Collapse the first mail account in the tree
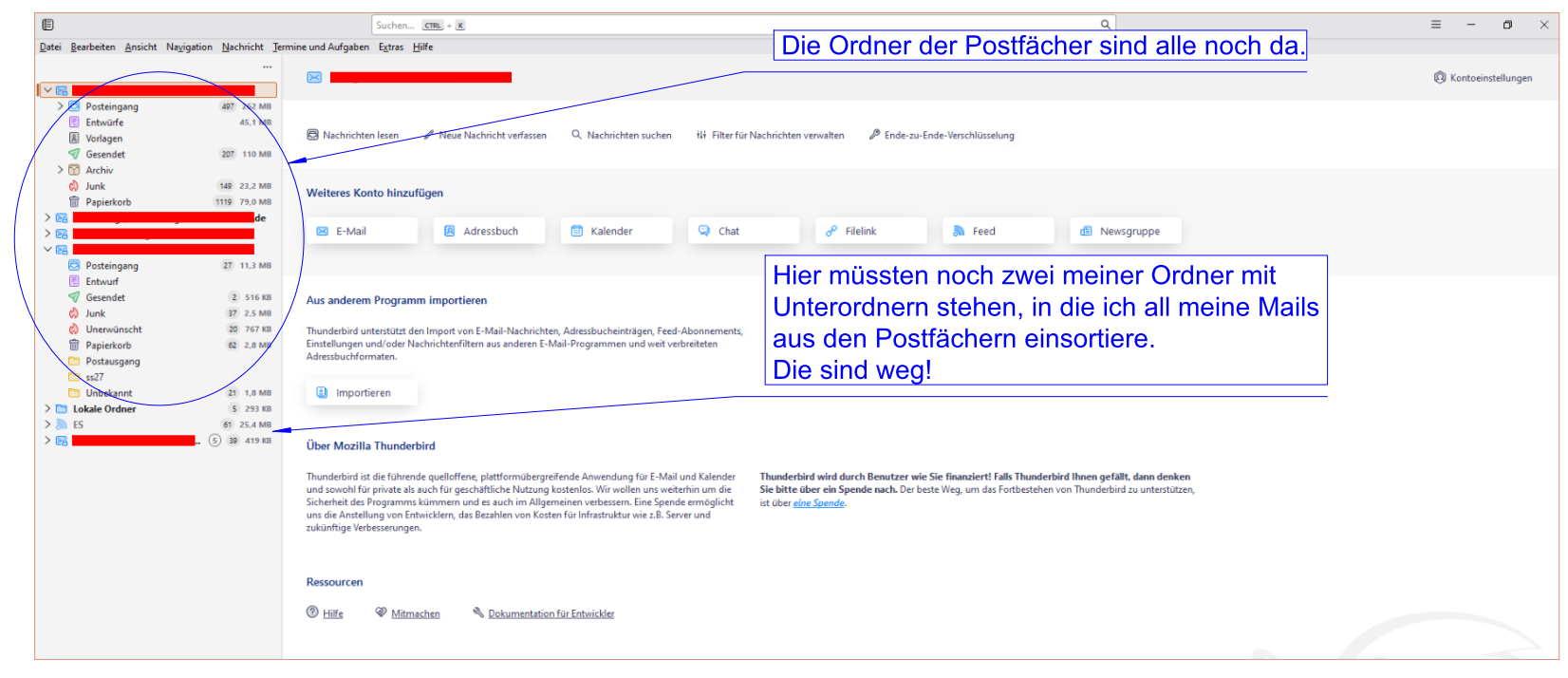 47,90
